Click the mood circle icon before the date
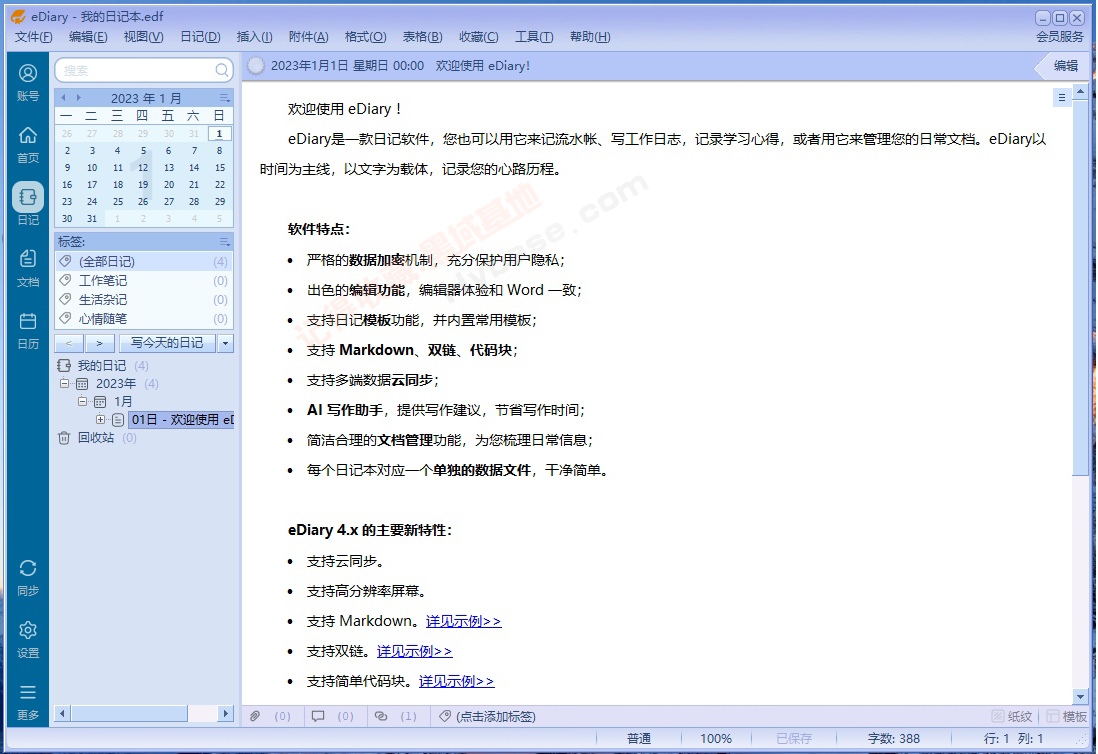This screenshot has height=754, width=1098. (x=256, y=65)
